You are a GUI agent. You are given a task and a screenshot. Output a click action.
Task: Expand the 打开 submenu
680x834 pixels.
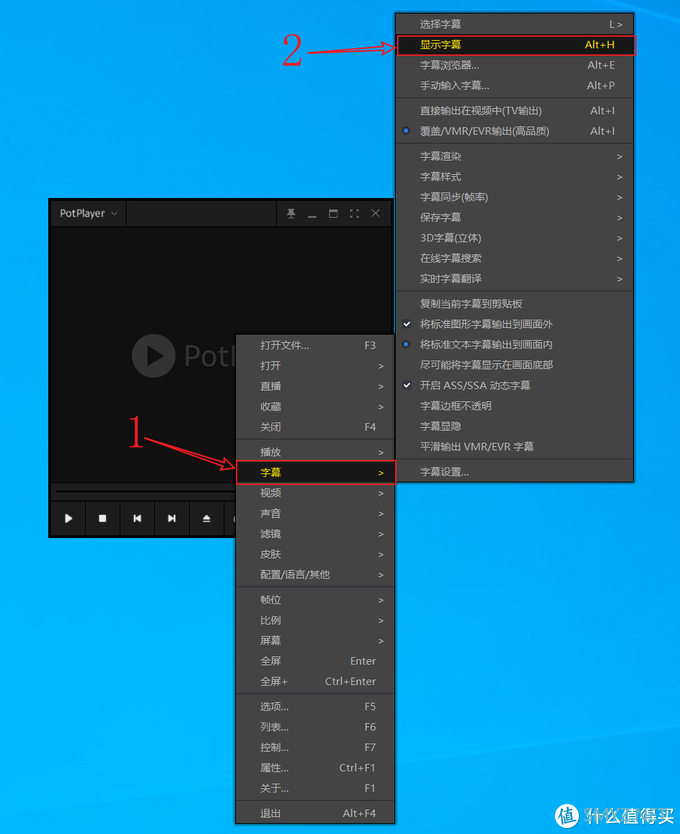click(315, 366)
